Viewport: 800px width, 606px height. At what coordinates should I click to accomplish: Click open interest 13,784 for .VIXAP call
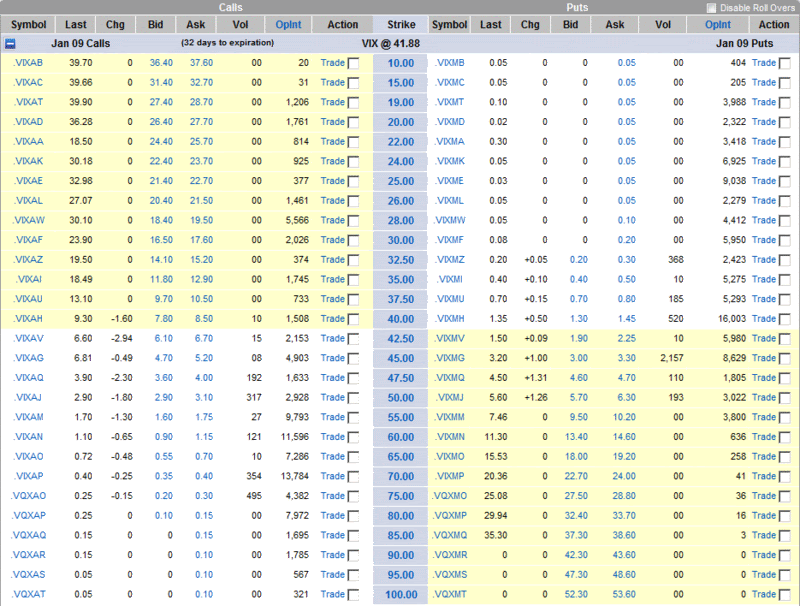(295, 476)
